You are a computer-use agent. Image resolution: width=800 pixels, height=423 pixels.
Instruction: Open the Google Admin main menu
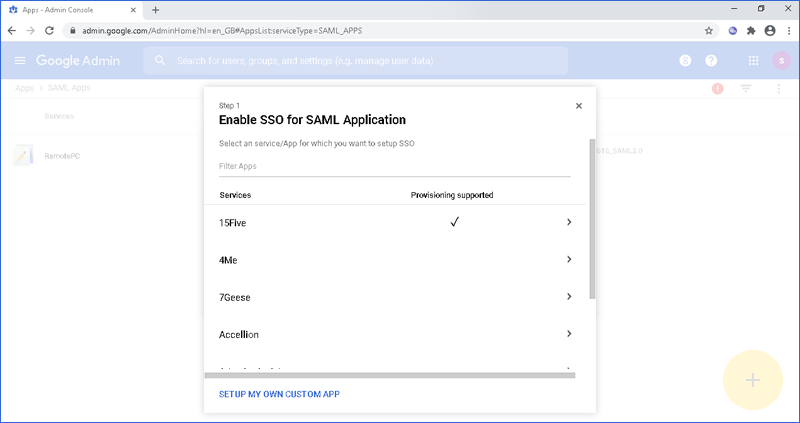20,61
